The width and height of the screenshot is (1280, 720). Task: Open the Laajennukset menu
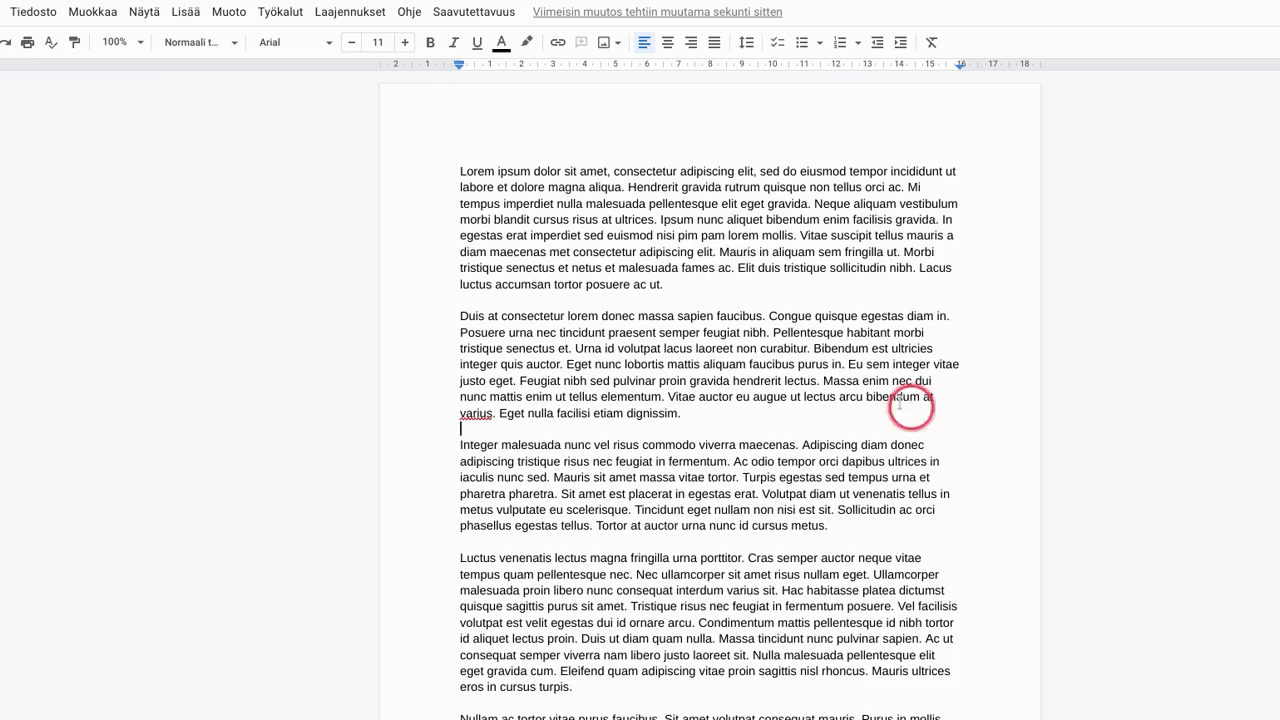tap(349, 12)
